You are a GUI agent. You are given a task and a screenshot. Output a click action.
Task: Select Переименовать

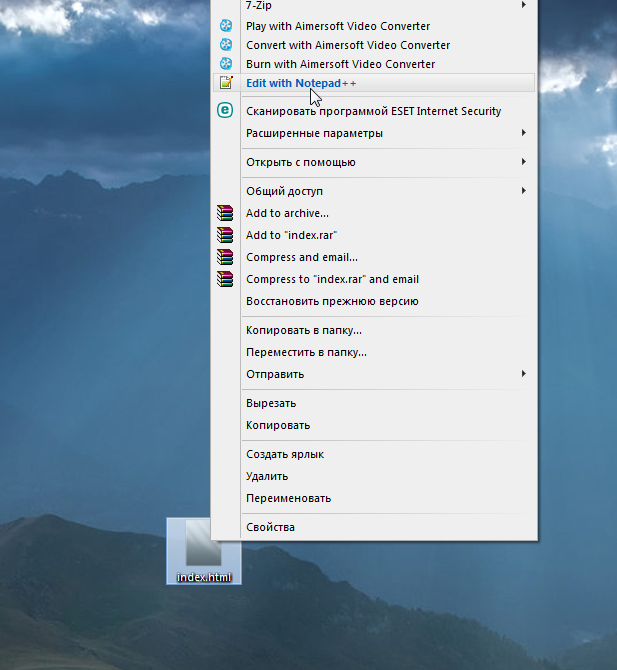[374, 498]
